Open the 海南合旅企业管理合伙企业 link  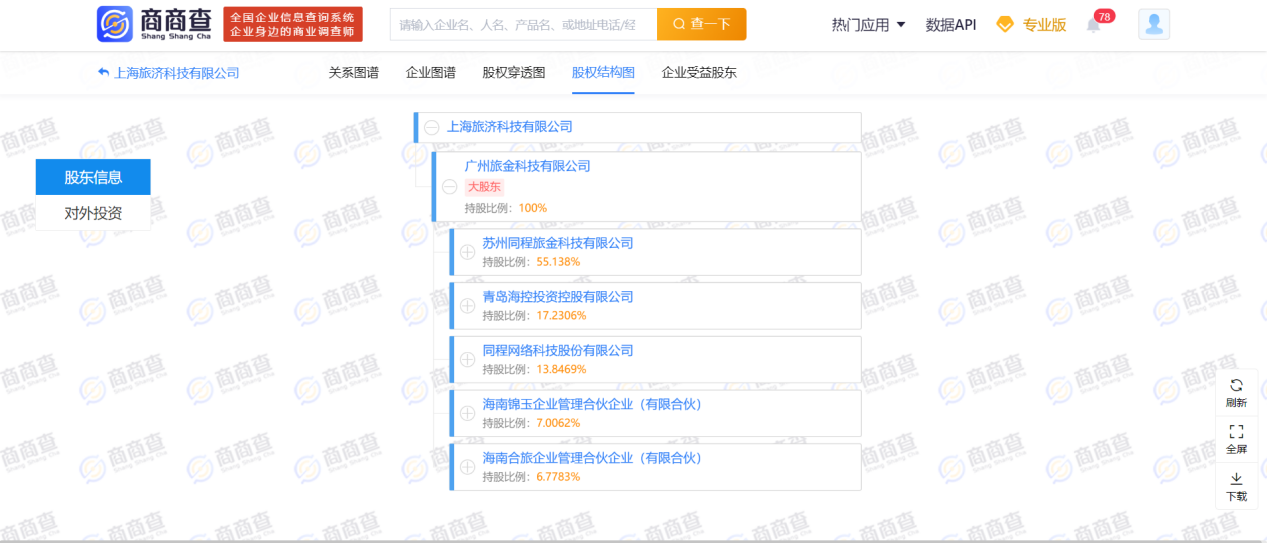592,458
